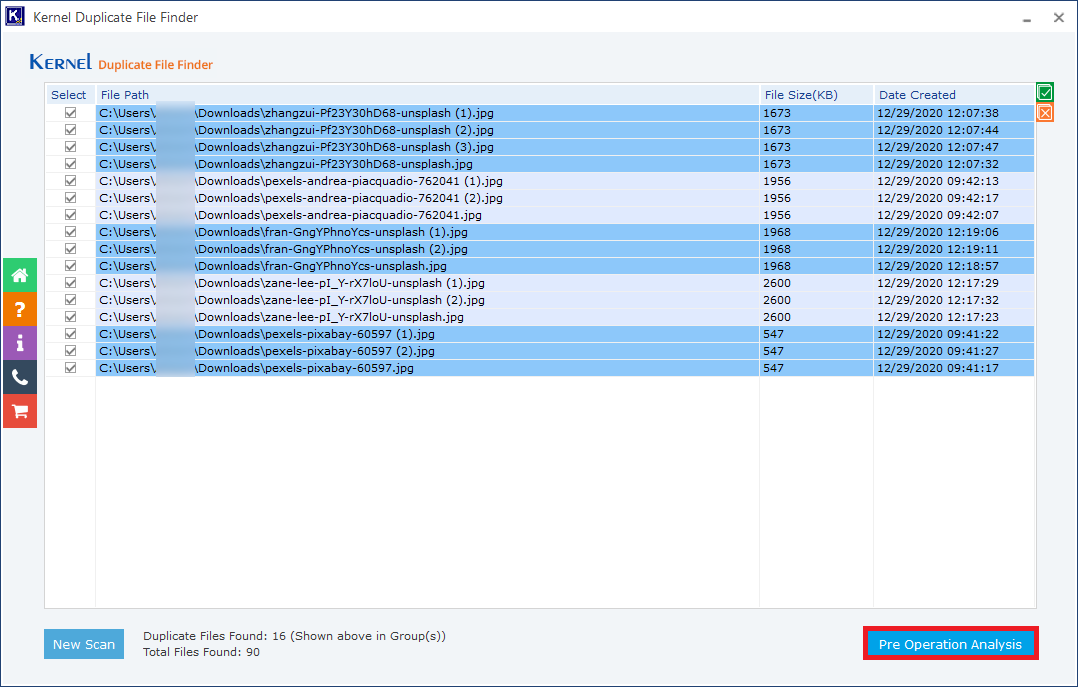Click Total Files Found: 90 status text
1078x687 pixels.
[x=201, y=652]
